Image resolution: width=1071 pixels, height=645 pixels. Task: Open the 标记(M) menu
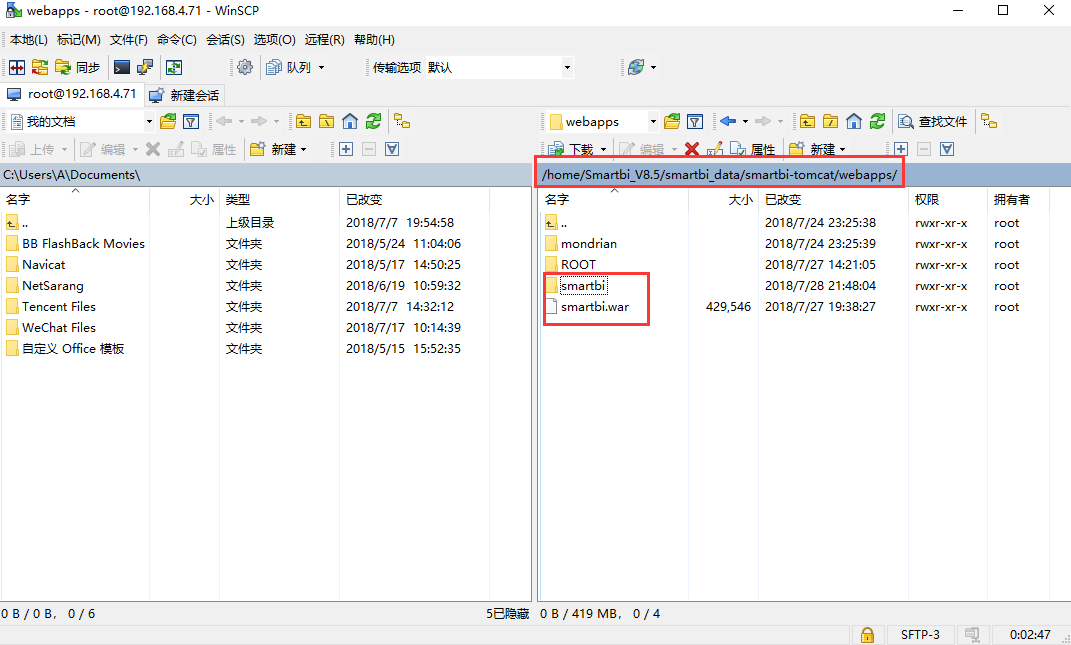pyautogui.click(x=79, y=40)
